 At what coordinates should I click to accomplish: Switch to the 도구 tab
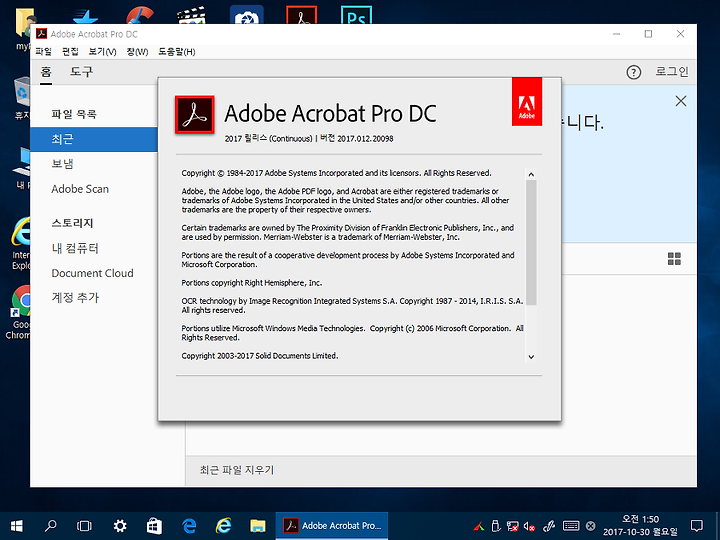click(81, 72)
